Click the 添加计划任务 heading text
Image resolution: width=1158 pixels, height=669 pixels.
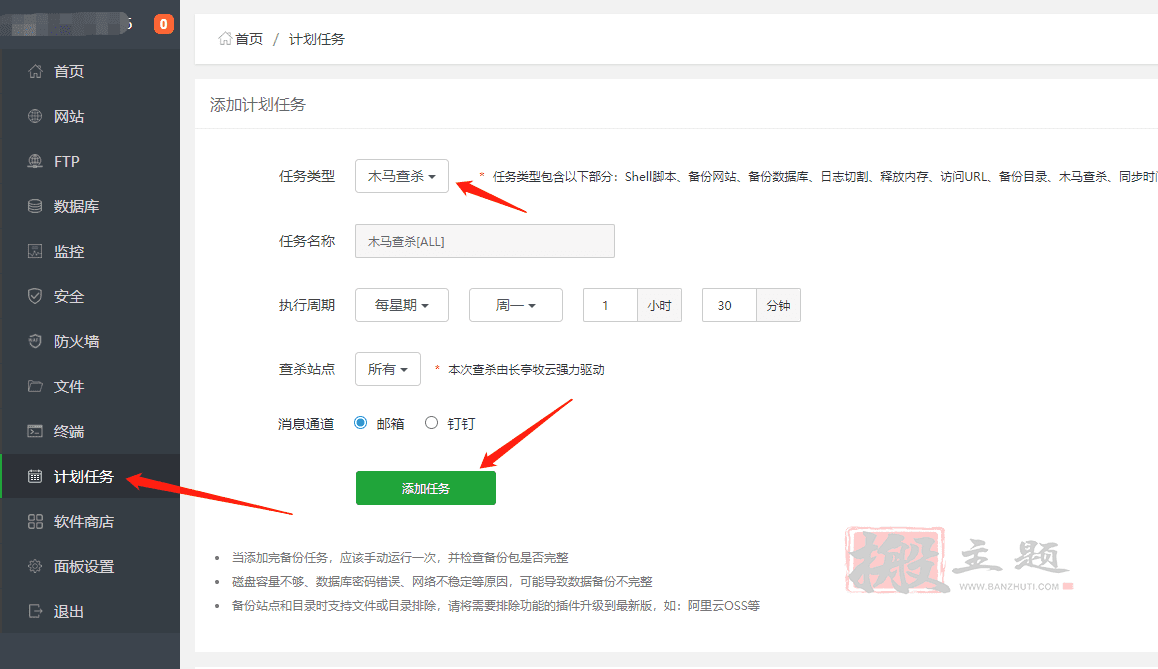pyautogui.click(x=258, y=105)
